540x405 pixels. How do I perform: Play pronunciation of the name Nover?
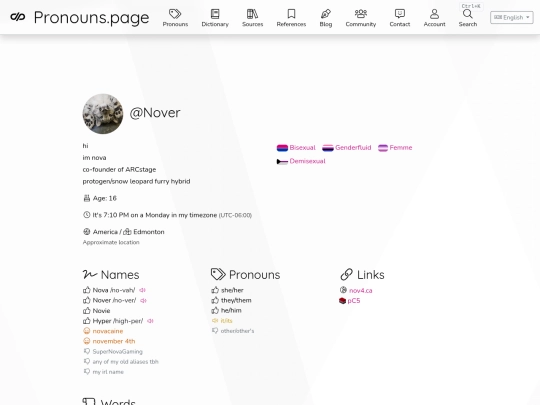click(x=143, y=301)
